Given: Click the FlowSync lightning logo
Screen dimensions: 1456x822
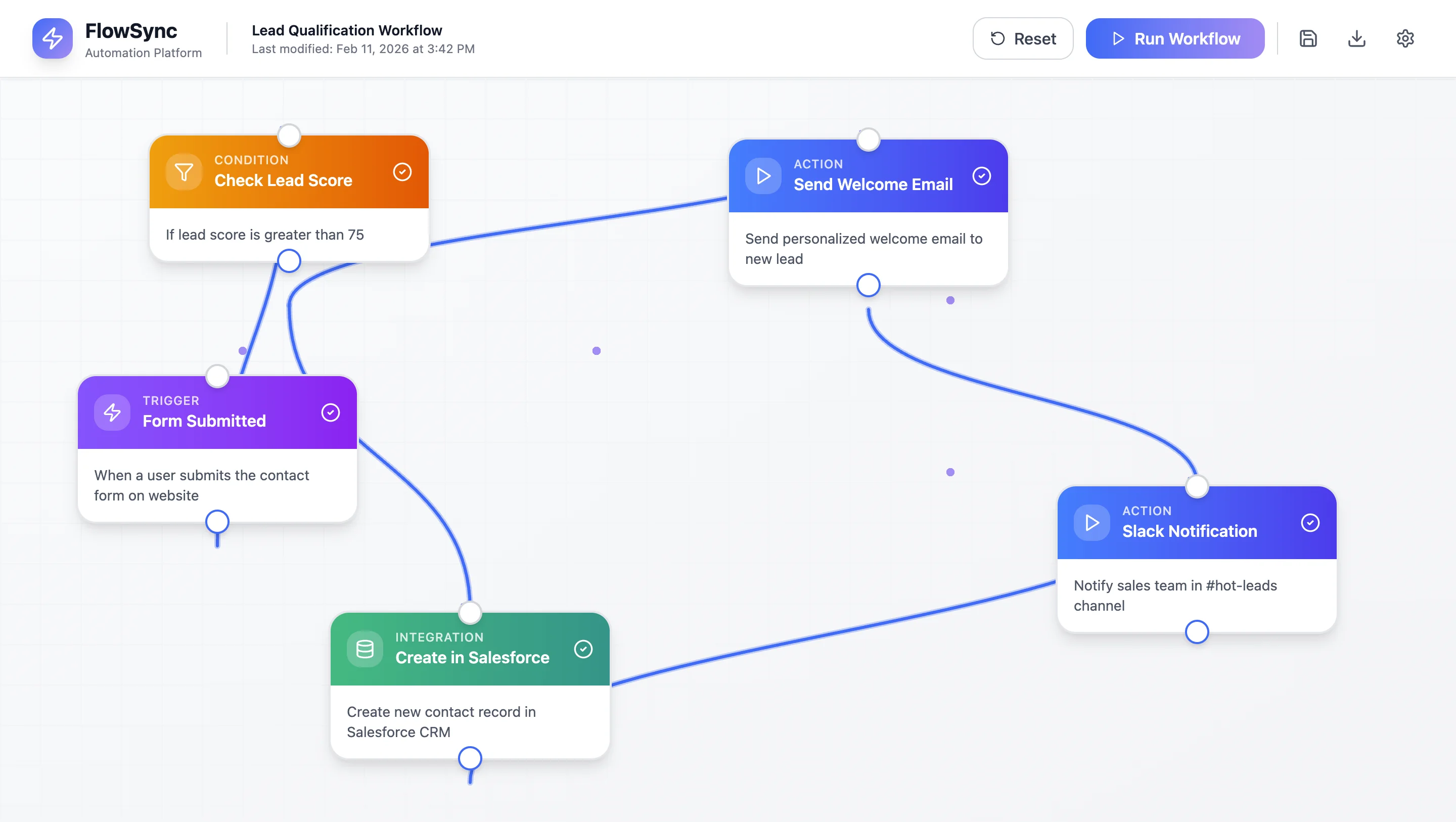Looking at the screenshot, I should (53, 38).
